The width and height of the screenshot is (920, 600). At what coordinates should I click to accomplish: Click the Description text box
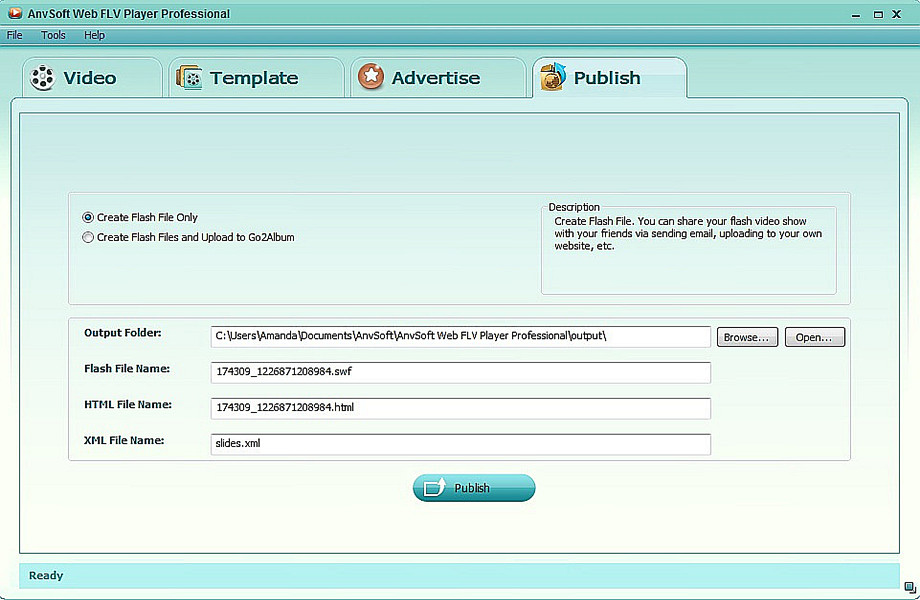(689, 250)
